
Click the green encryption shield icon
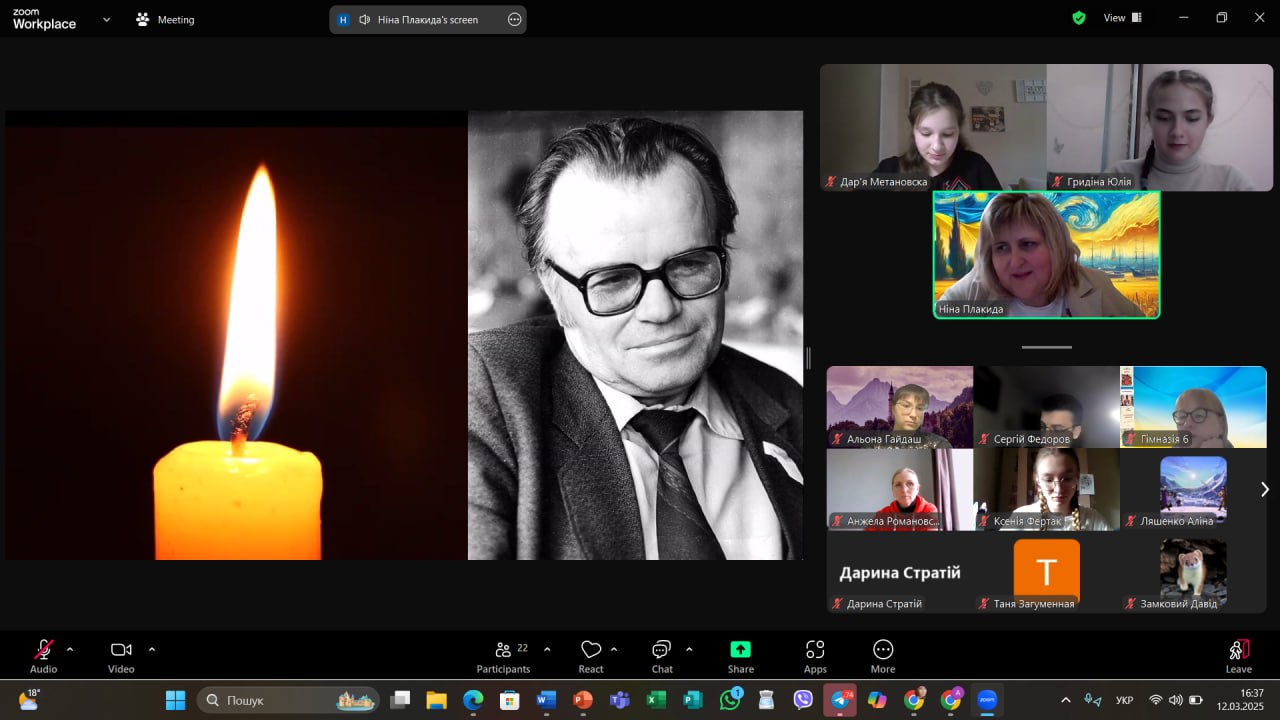(x=1079, y=18)
